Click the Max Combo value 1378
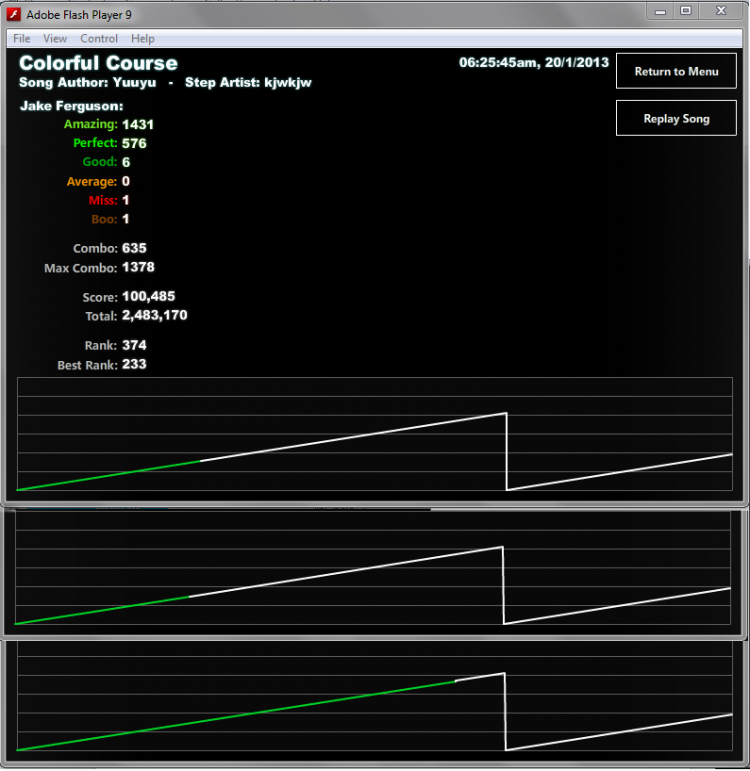The height and width of the screenshot is (771, 750). [138, 267]
